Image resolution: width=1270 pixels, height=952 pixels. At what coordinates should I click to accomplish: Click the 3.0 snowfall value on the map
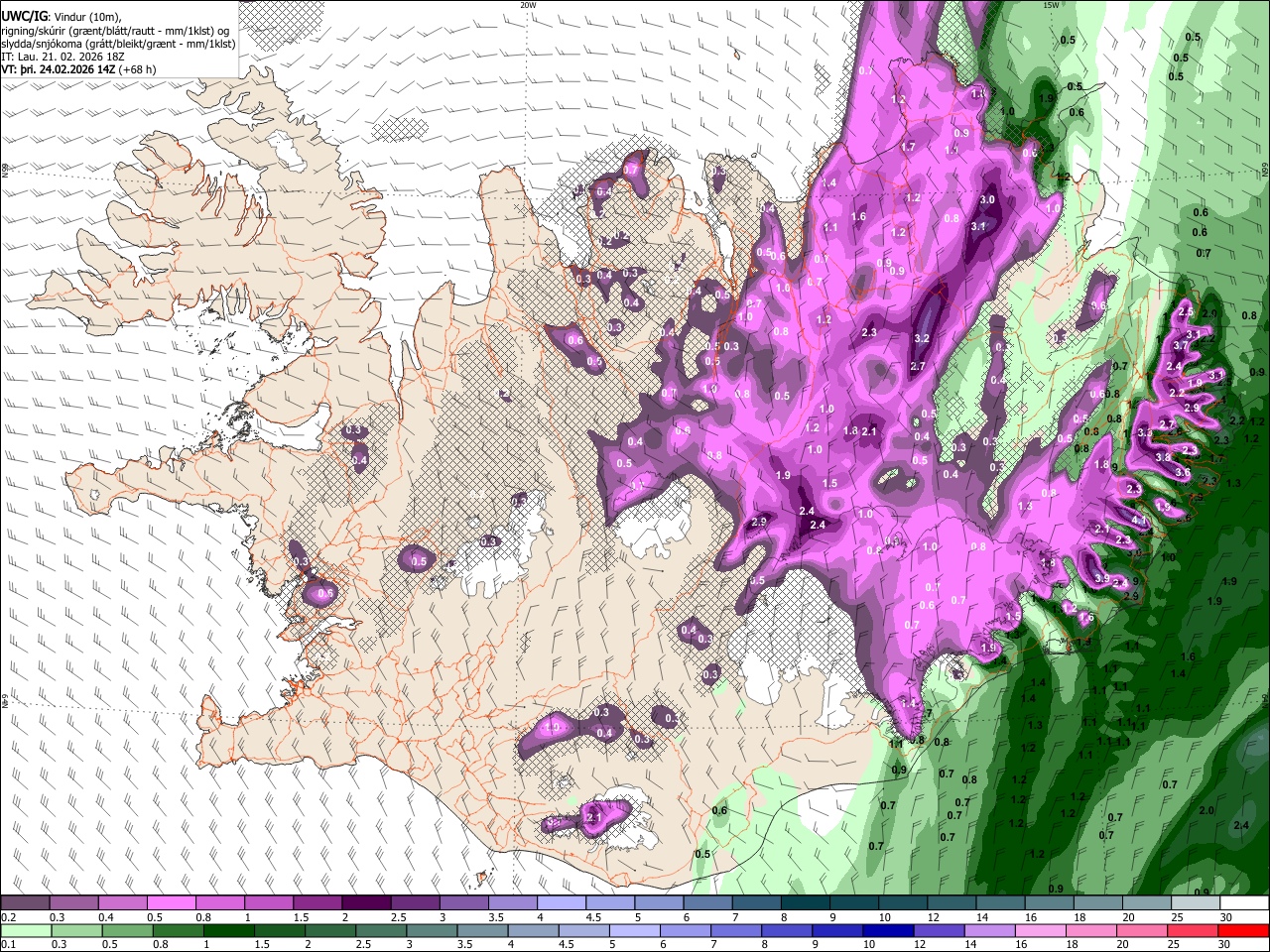[986, 199]
